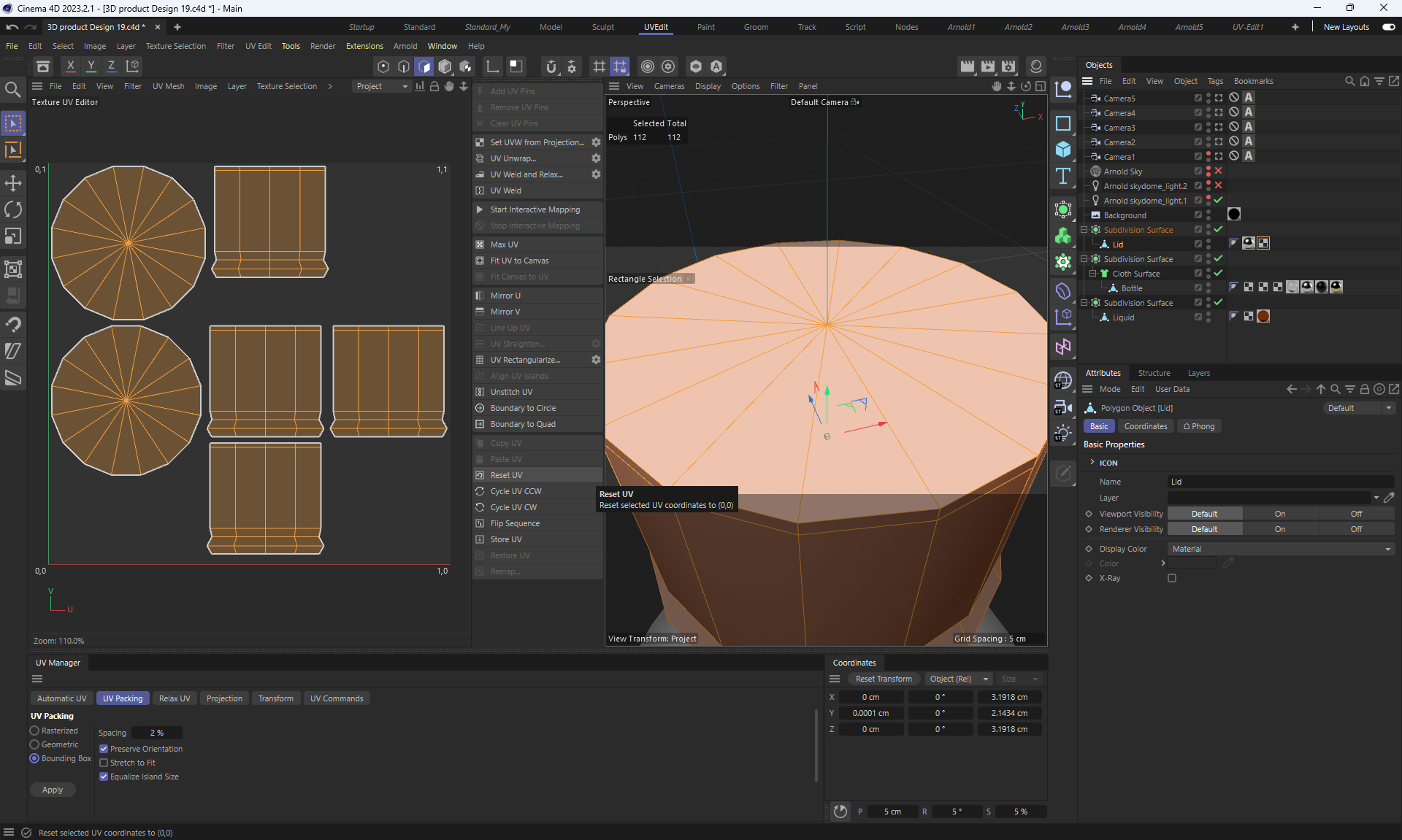Viewport: 1402px width, 840px height.
Task: Click the Y axis lock icon
Action: tap(91, 66)
